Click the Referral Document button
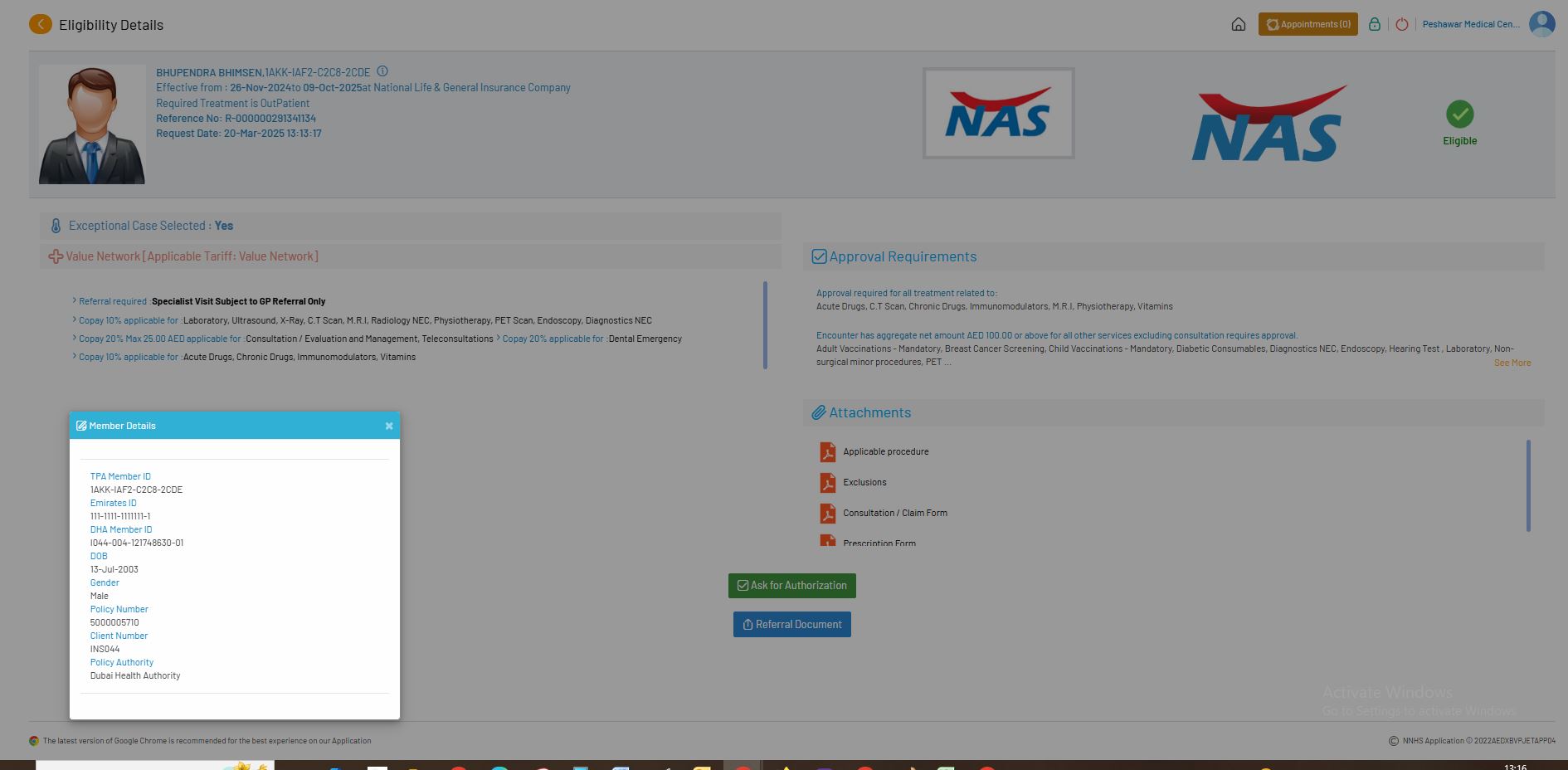The image size is (1568, 770). point(792,625)
